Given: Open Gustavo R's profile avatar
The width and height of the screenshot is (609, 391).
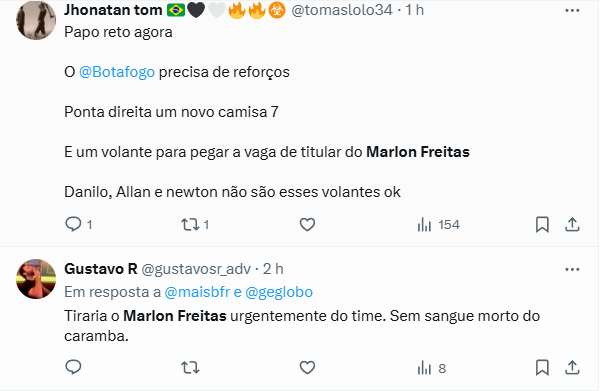Looking at the screenshot, I should point(36,279).
